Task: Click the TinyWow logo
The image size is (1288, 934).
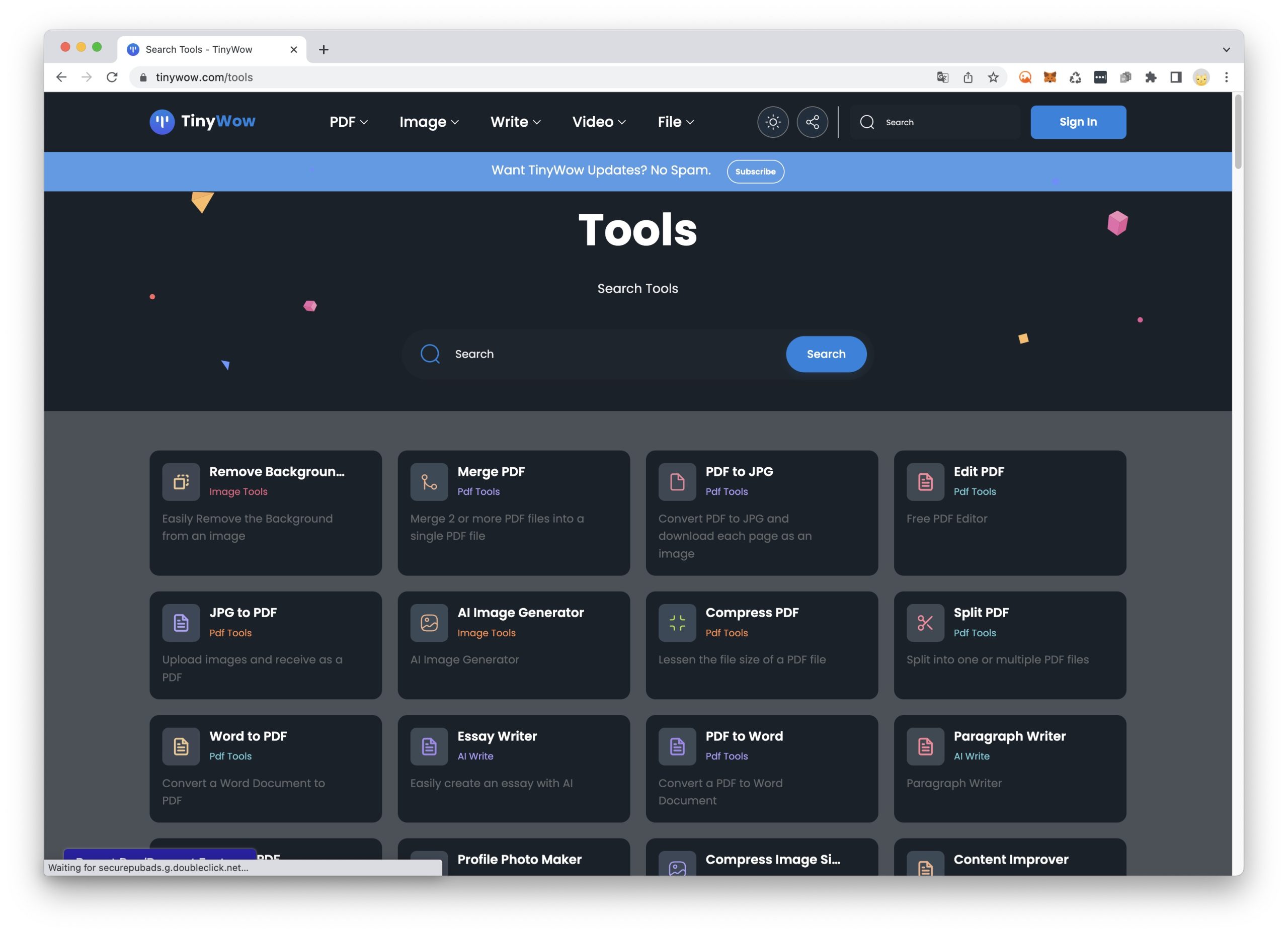Action: coord(203,122)
